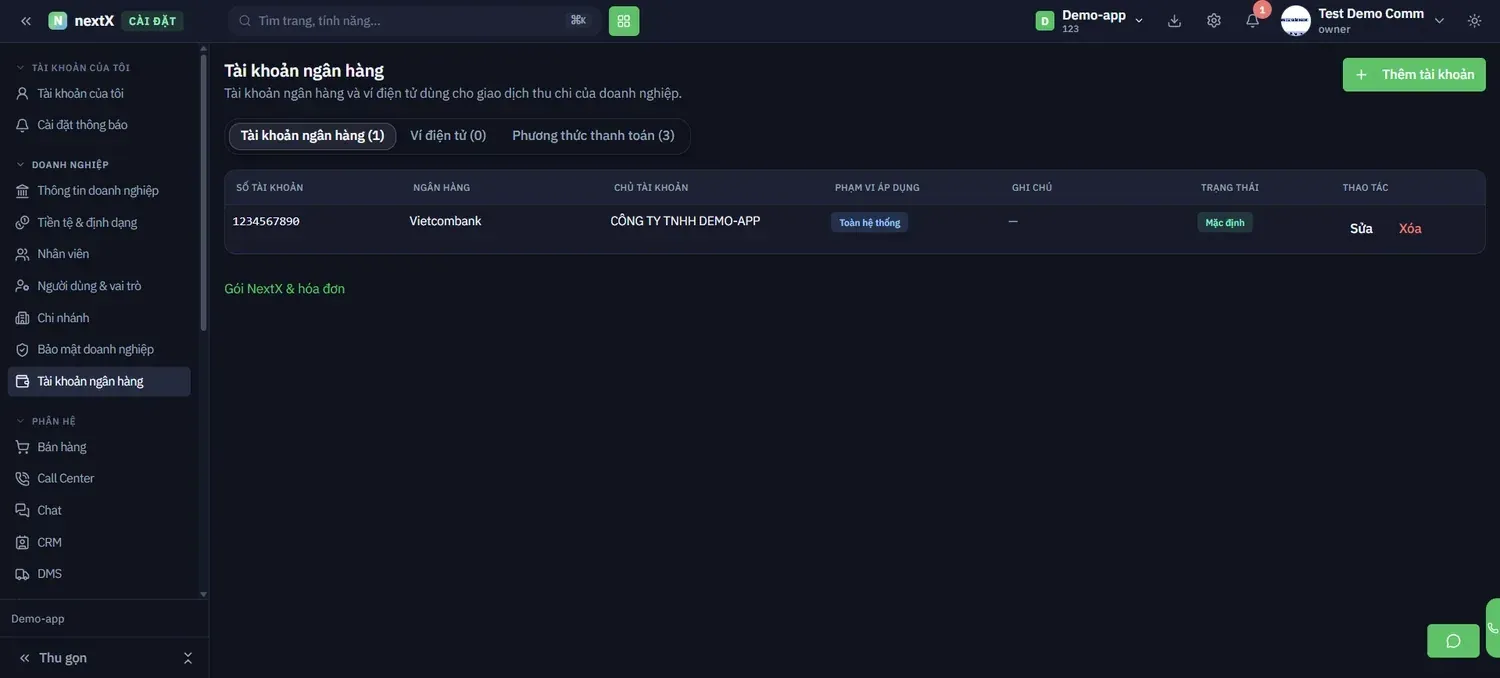
Task: Open Bảo mật doanh nghiệp
Action: pyautogui.click(x=99, y=349)
